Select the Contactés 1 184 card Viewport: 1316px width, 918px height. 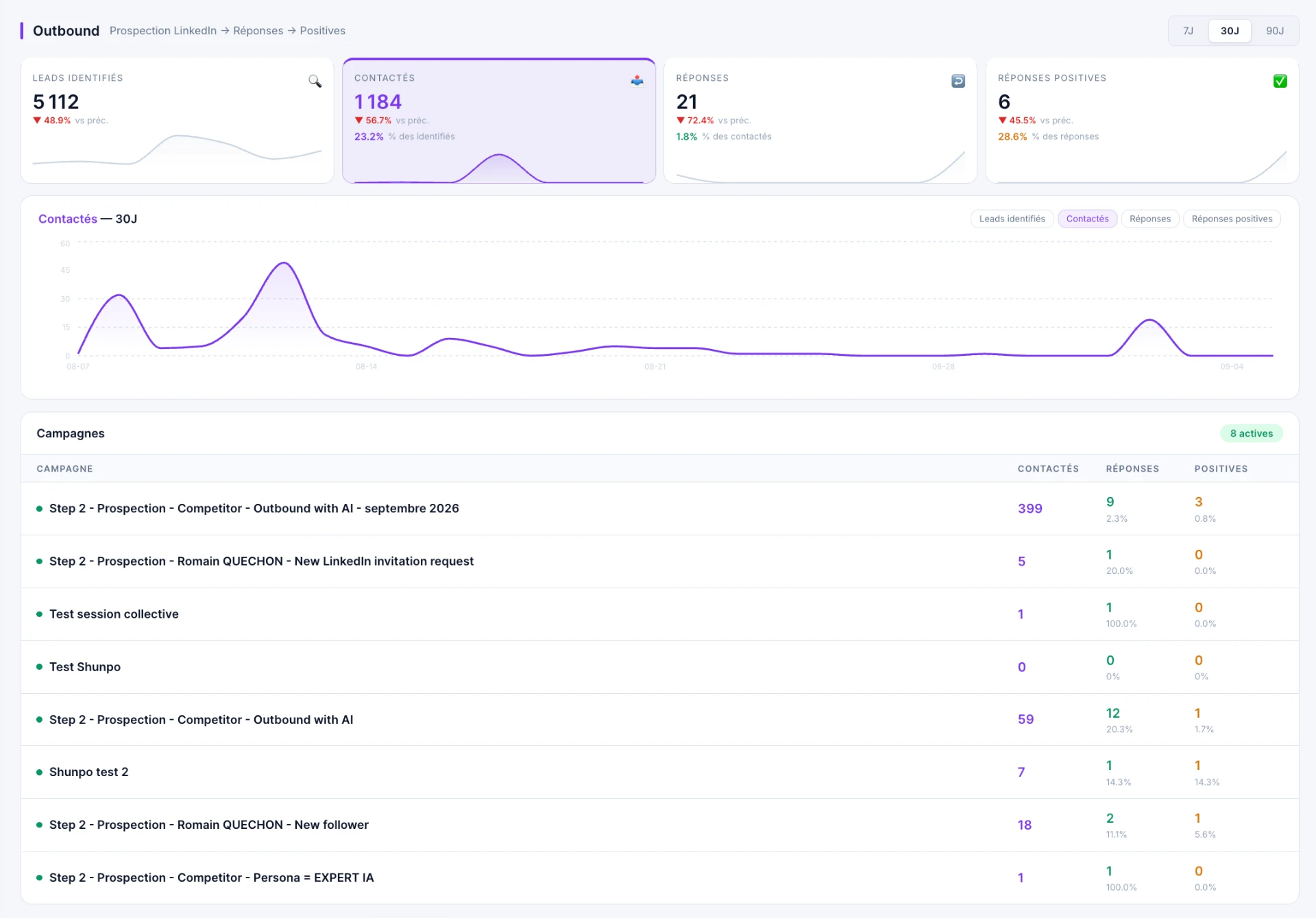point(499,121)
